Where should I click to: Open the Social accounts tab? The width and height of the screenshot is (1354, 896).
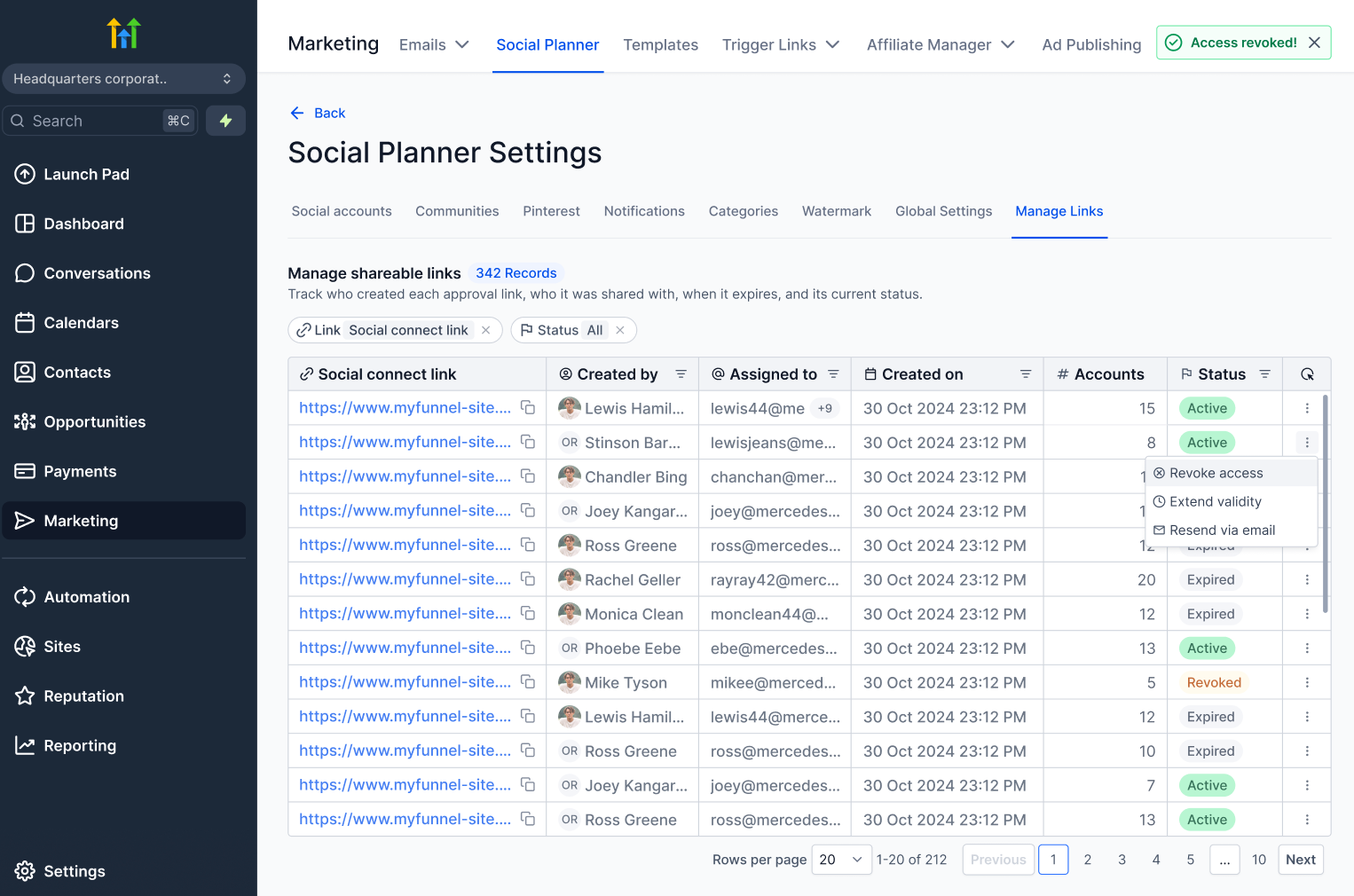[x=342, y=211]
